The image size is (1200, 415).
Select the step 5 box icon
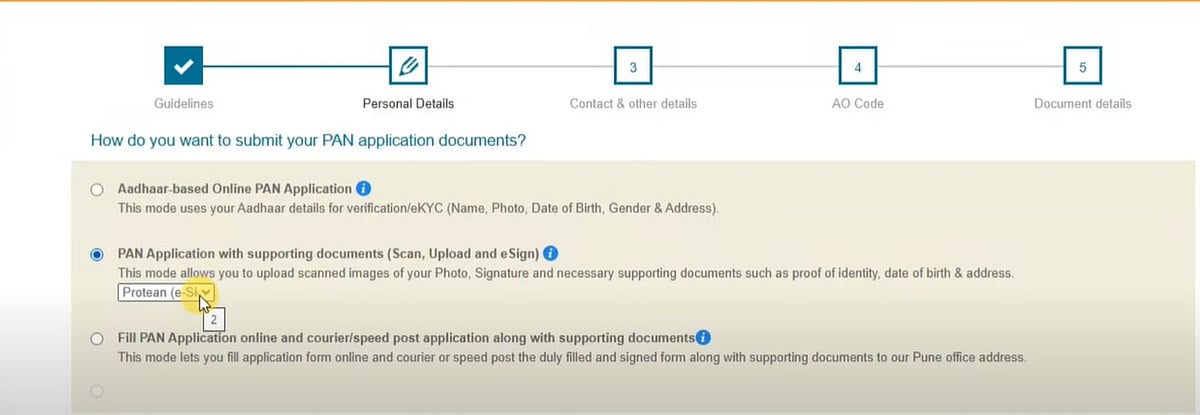1082,67
